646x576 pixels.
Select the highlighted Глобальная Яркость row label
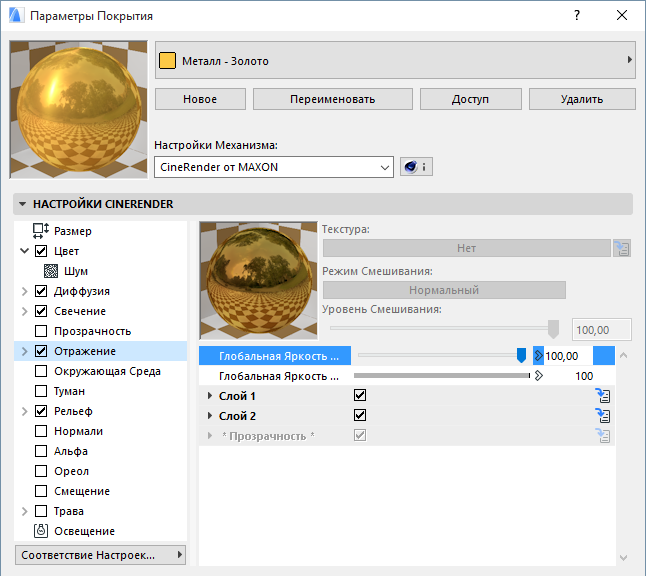275,356
